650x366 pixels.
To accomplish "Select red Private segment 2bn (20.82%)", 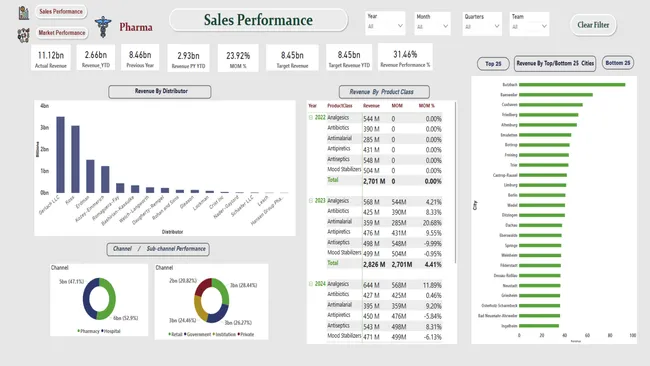I will [203, 286].
